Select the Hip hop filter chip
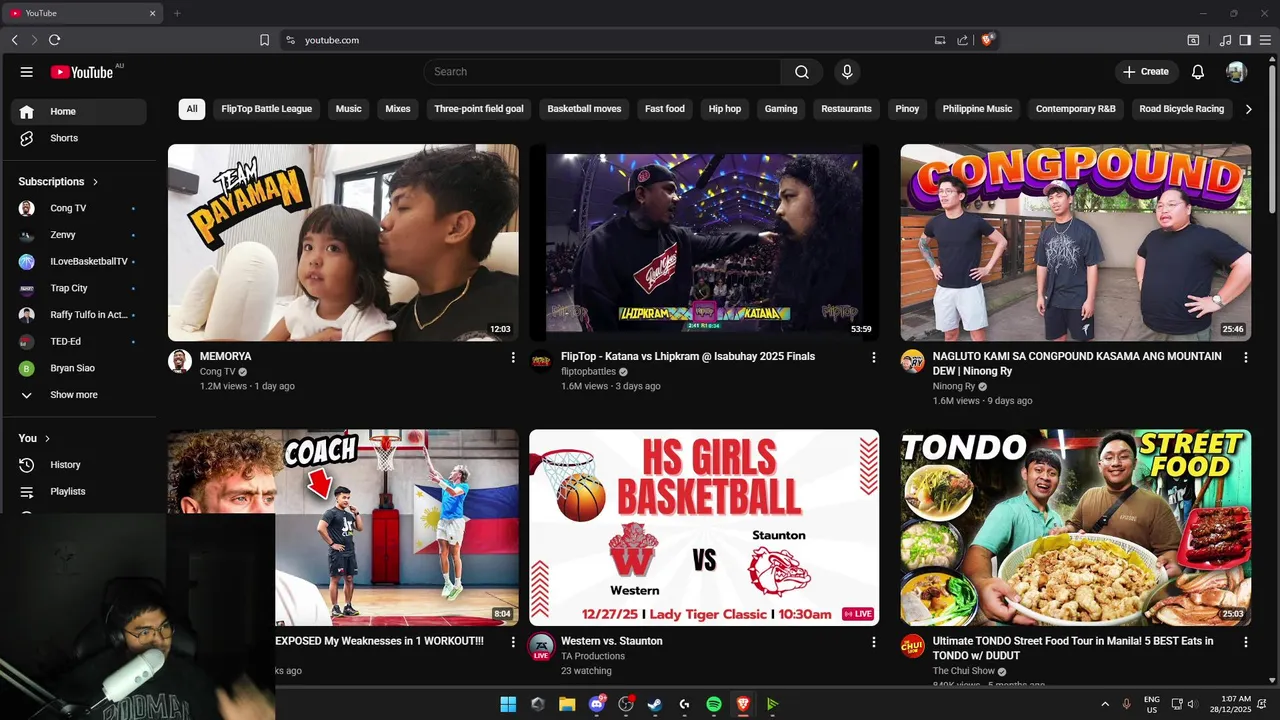1280x720 pixels. (x=725, y=109)
